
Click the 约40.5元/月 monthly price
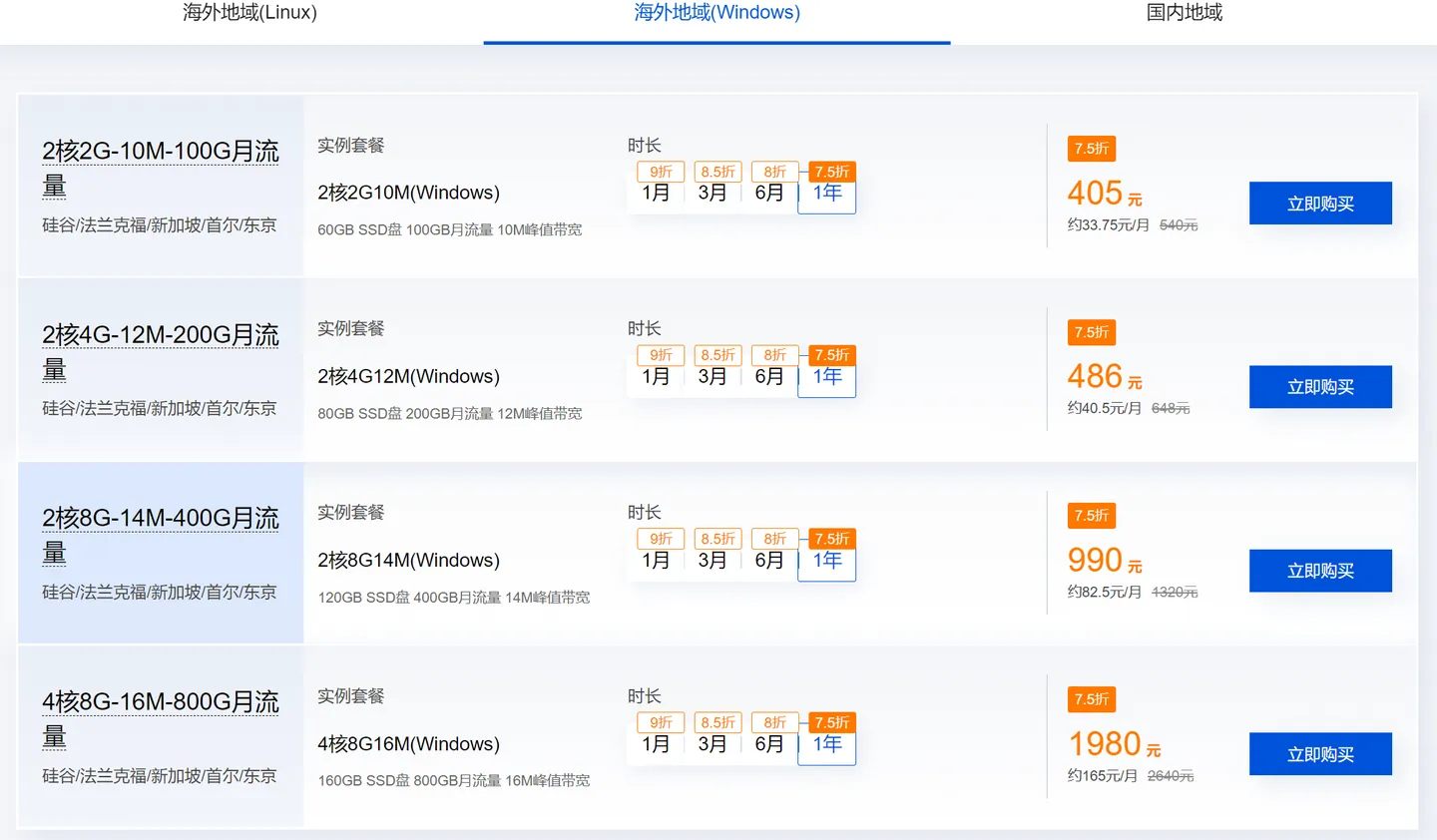click(1104, 409)
